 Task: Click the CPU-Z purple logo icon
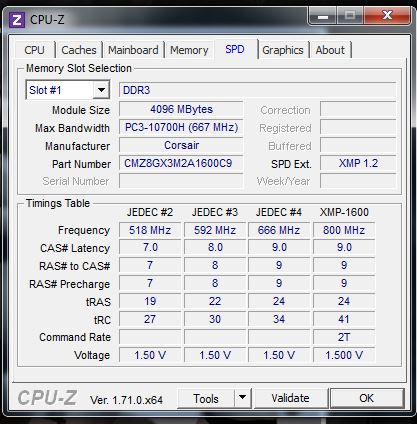pos(16,20)
